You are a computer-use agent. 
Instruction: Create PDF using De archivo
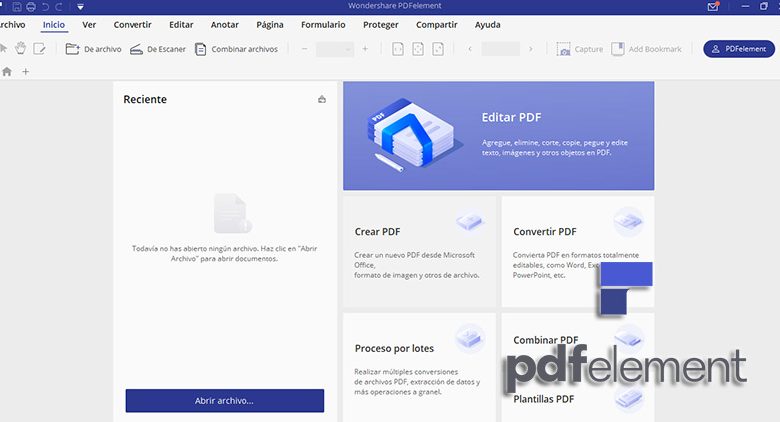point(93,49)
